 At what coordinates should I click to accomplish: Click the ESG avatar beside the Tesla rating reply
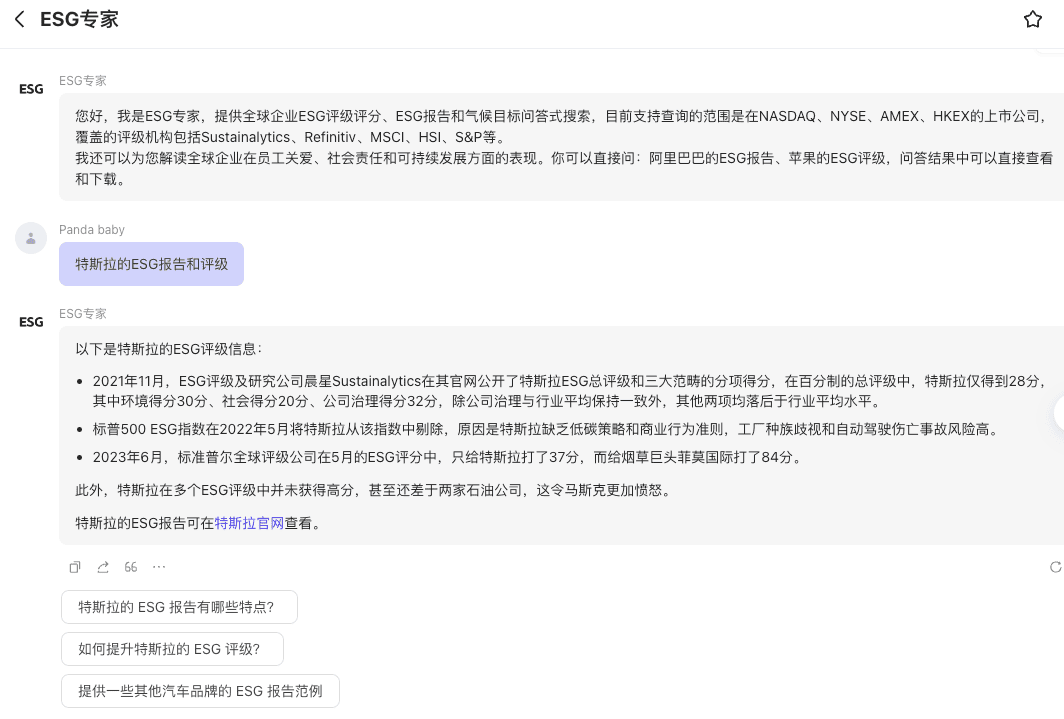tap(31, 322)
